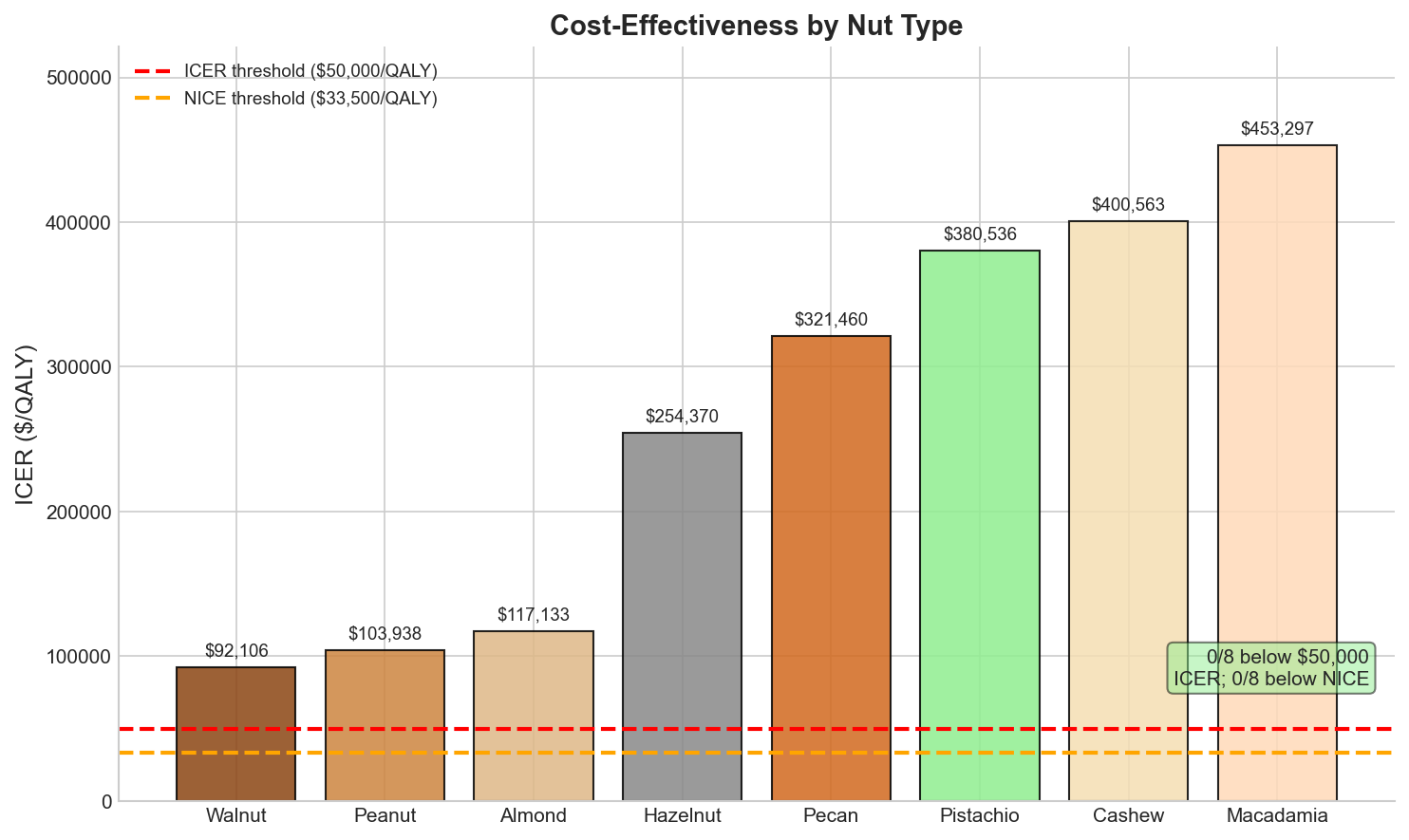Viewport: 1409px width, 840px height.
Task: Click the $254,370 label above Hazelnut
Action: click(x=682, y=417)
